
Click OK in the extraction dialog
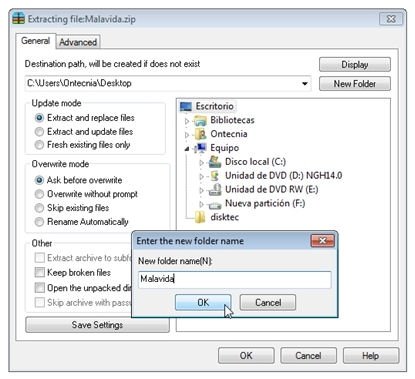click(246, 356)
